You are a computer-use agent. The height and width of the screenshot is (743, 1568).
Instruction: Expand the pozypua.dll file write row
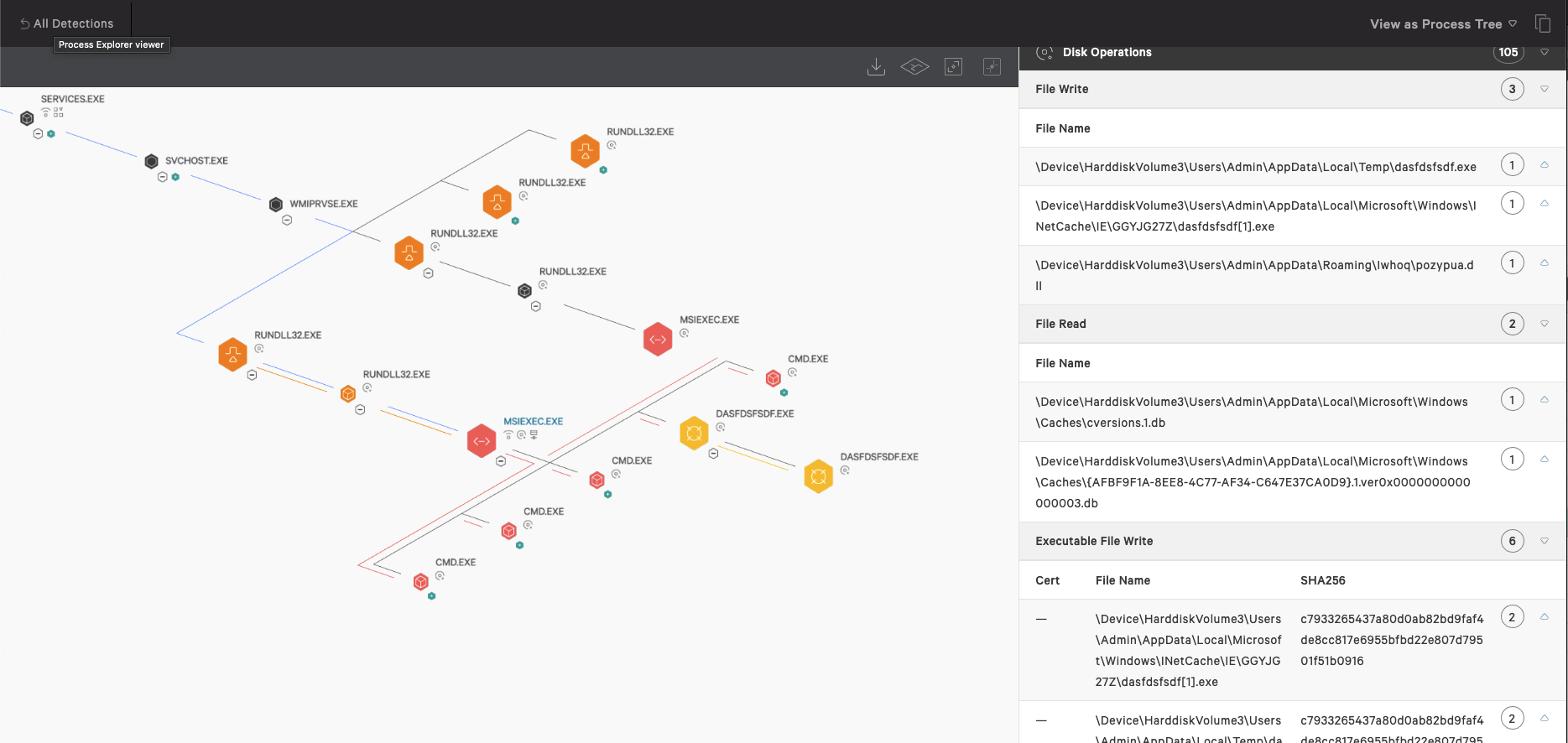tap(1545, 263)
